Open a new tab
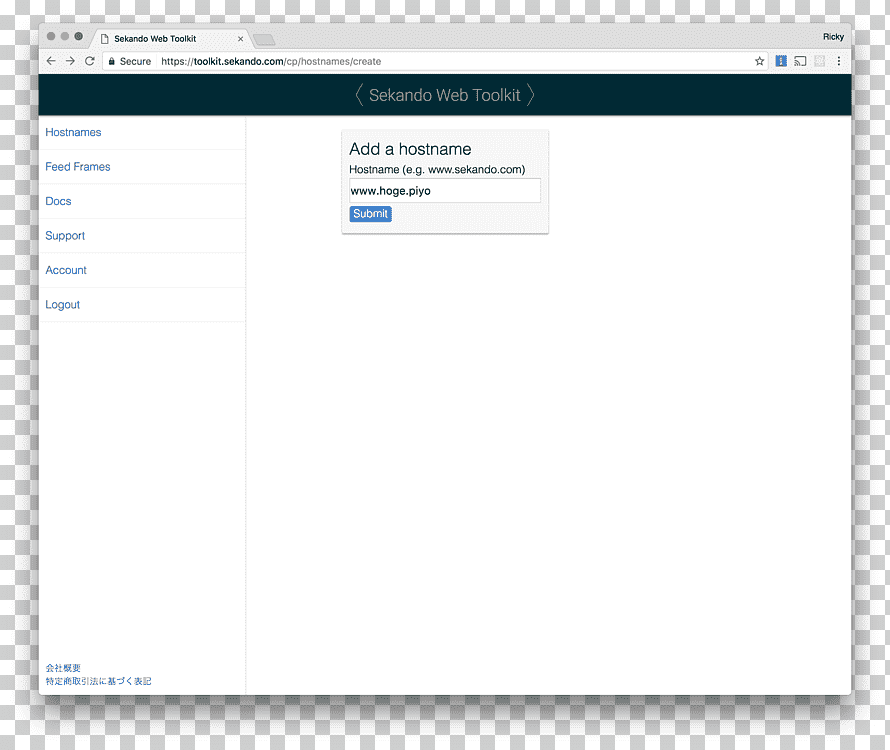890x750 pixels. tap(264, 39)
